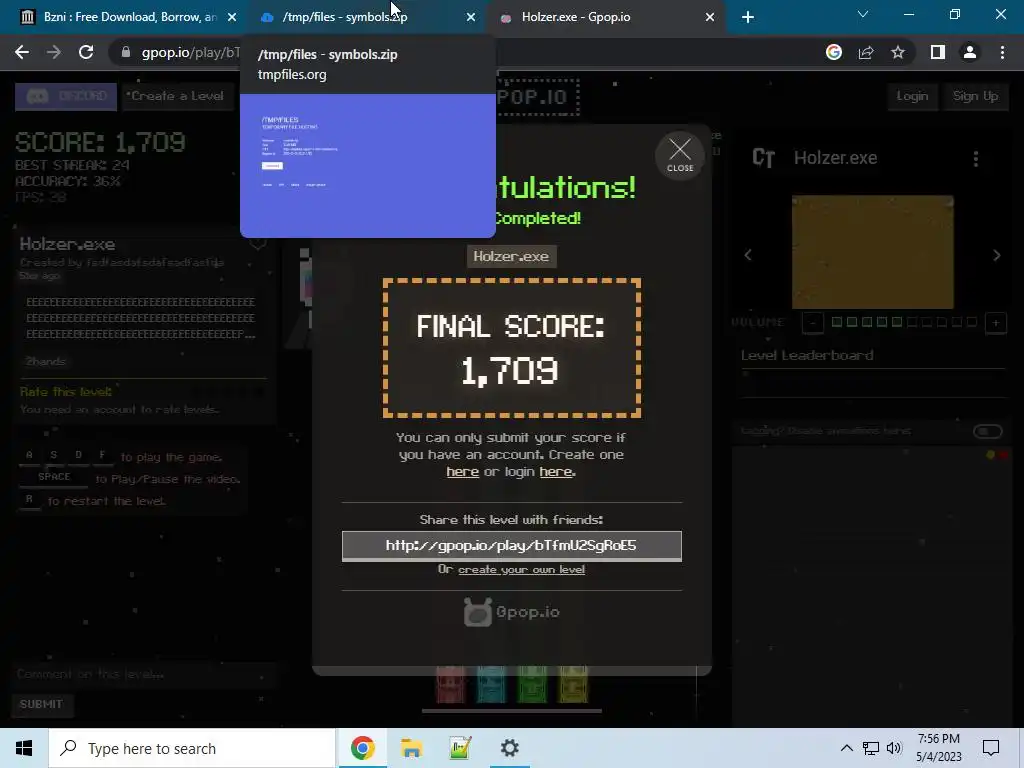Expand the tab search dropdown arrow
Viewport: 1024px width, 768px height.
pyautogui.click(x=863, y=14)
